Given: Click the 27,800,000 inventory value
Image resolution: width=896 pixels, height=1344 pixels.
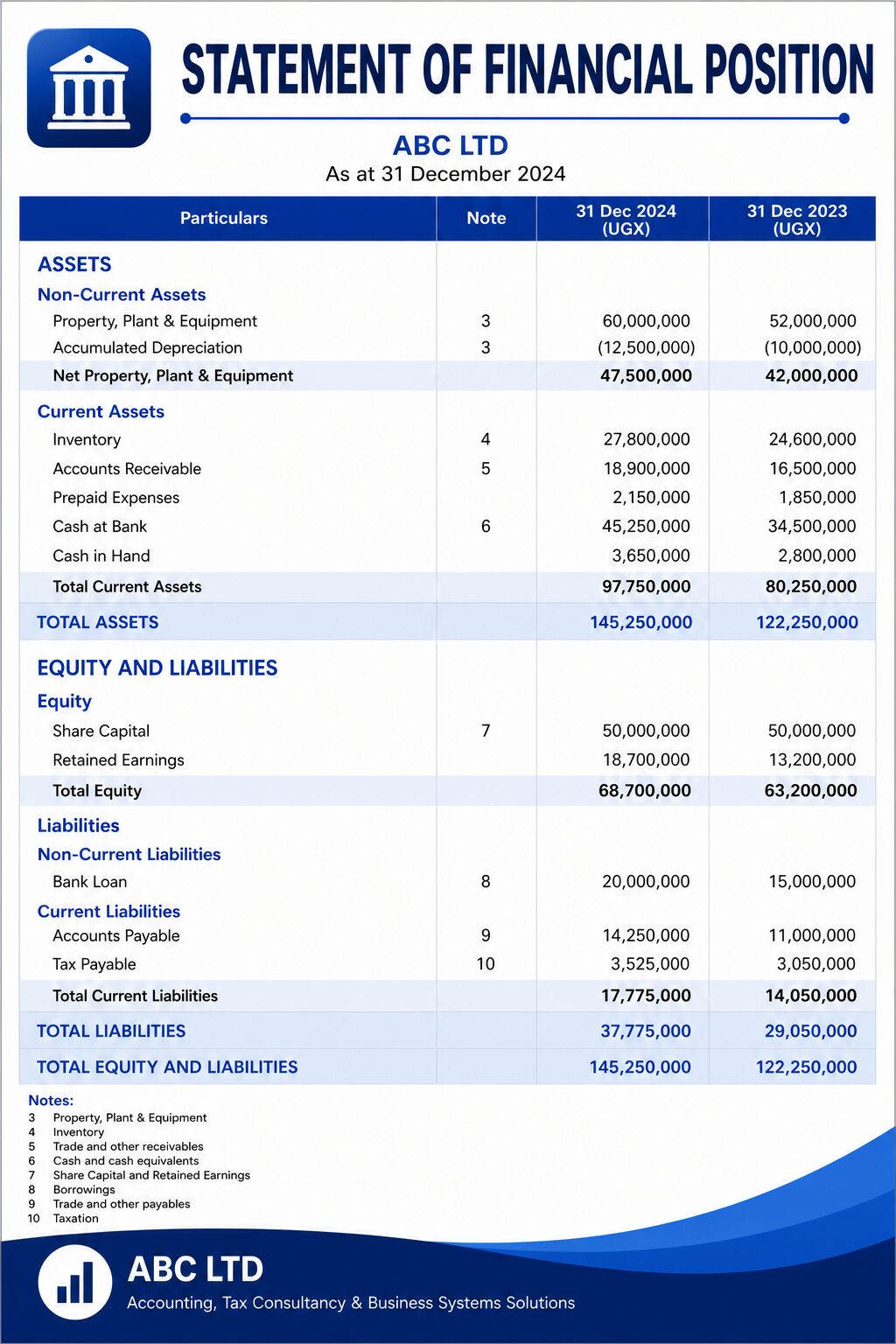Looking at the screenshot, I should [x=647, y=439].
